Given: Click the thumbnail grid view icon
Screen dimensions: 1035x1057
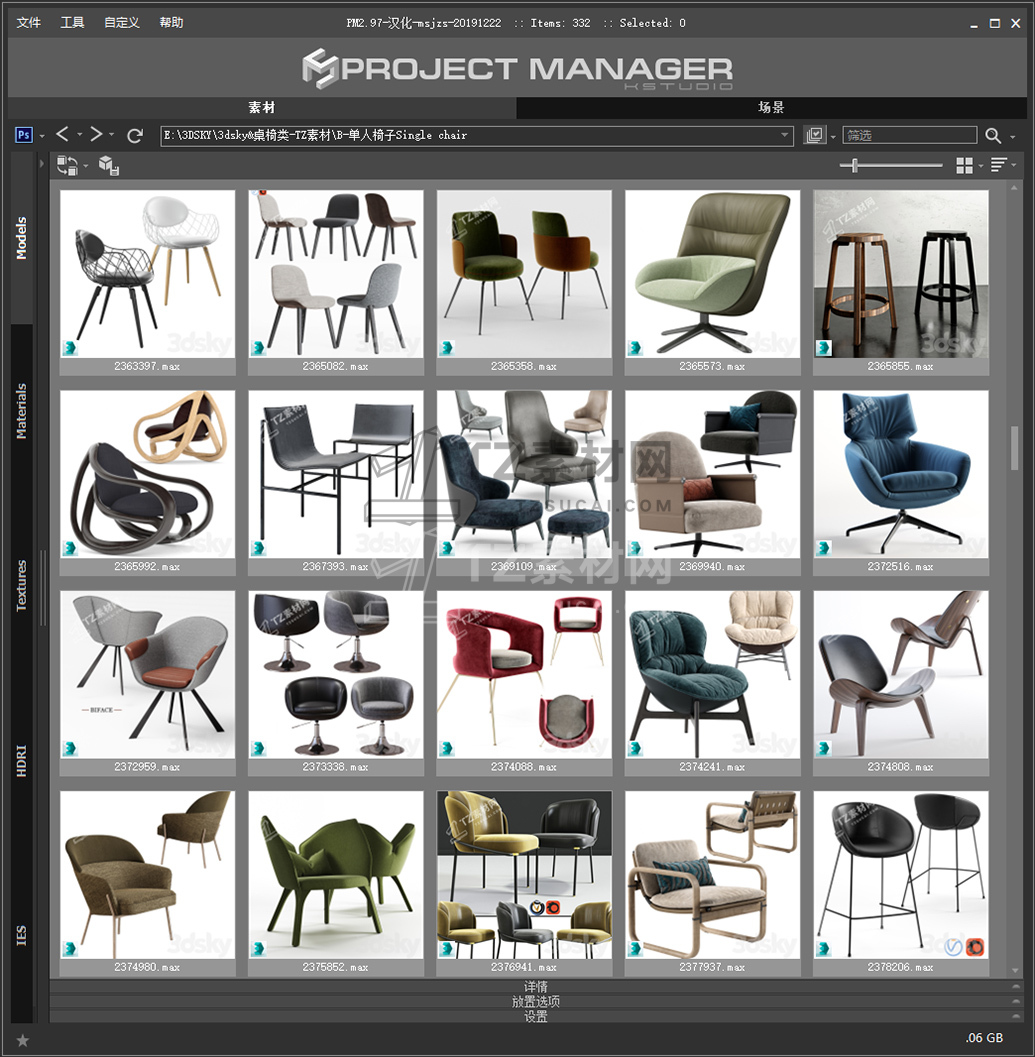Looking at the screenshot, I should [x=964, y=165].
